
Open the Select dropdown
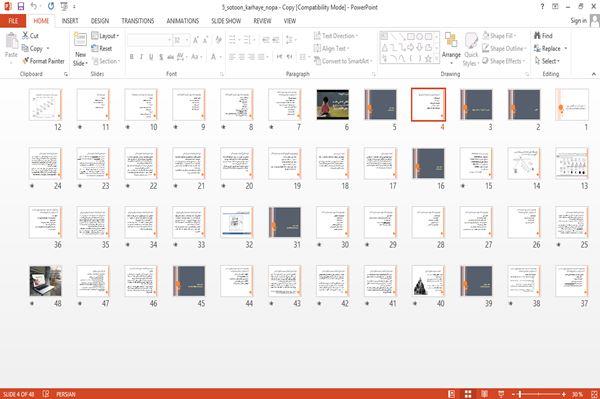pyautogui.click(x=547, y=61)
